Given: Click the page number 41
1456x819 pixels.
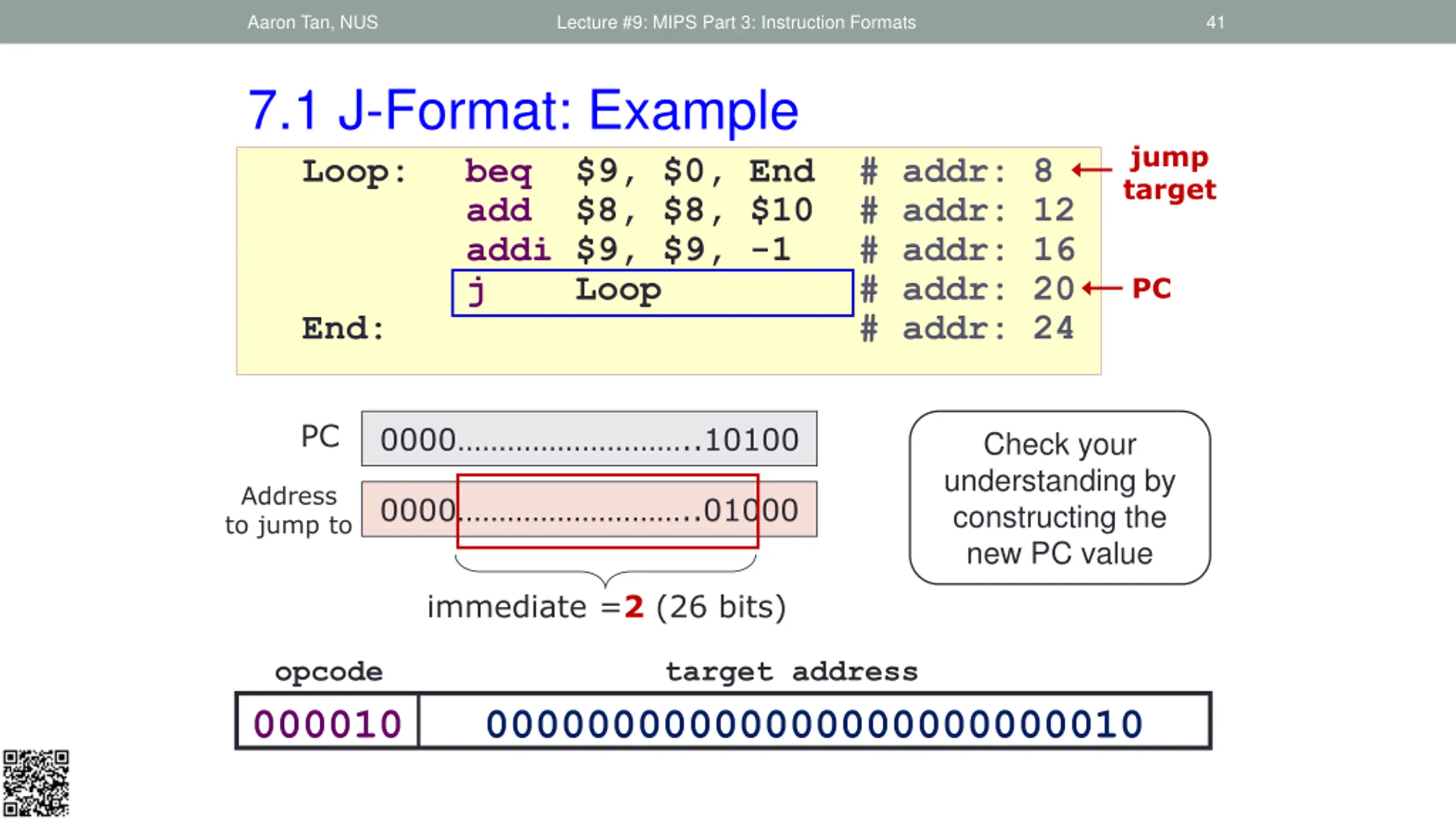Looking at the screenshot, I should pos(1215,22).
